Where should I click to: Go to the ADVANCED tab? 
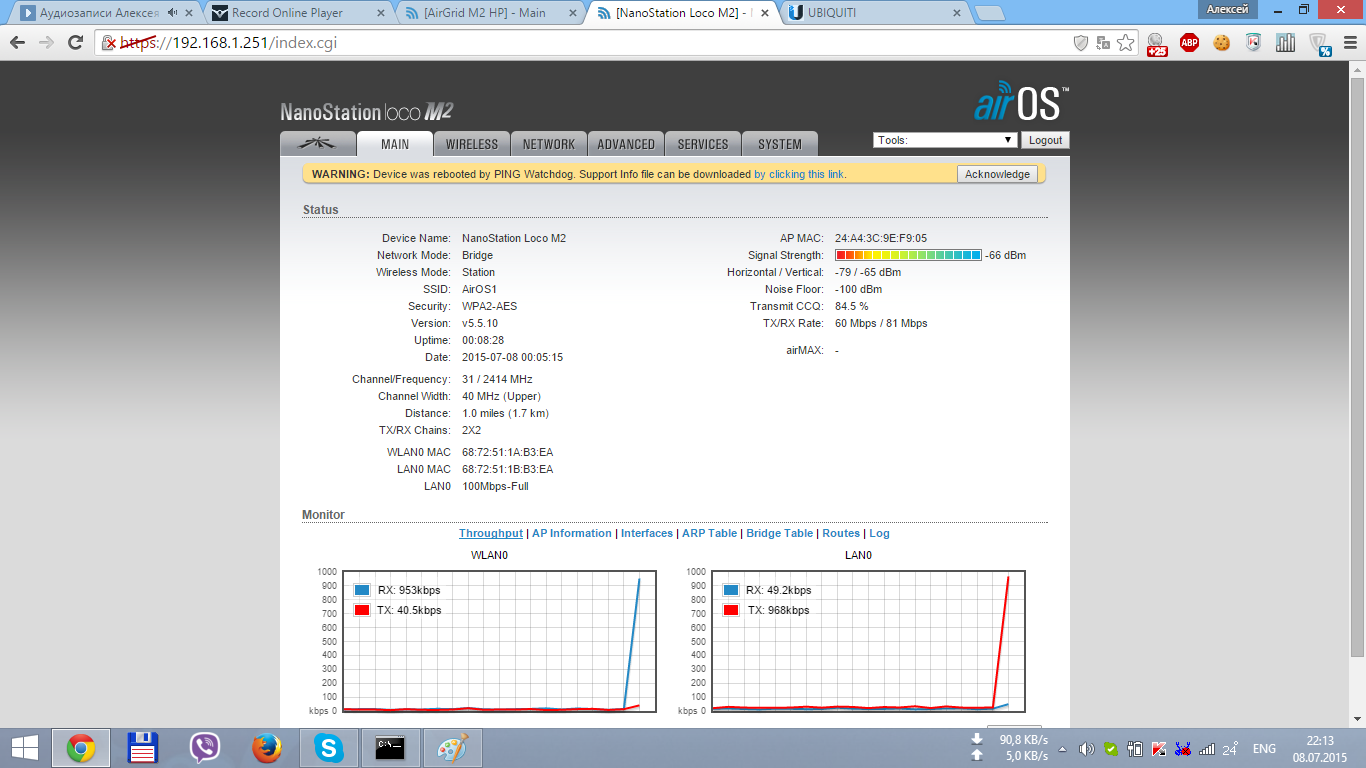(x=626, y=144)
